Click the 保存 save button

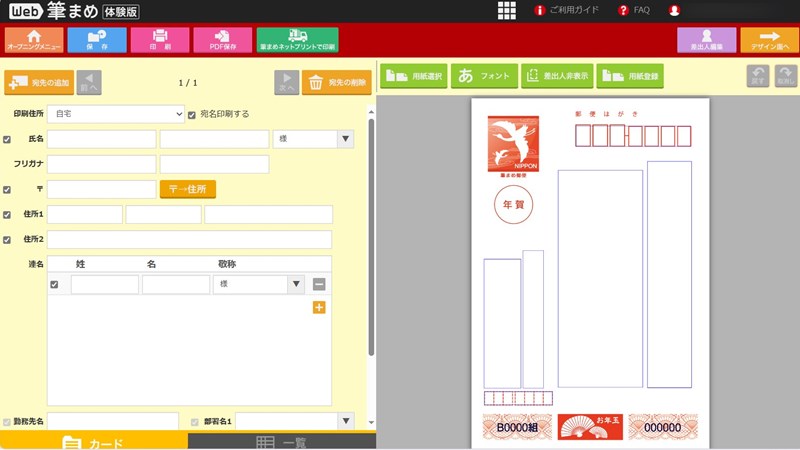[x=97, y=40]
